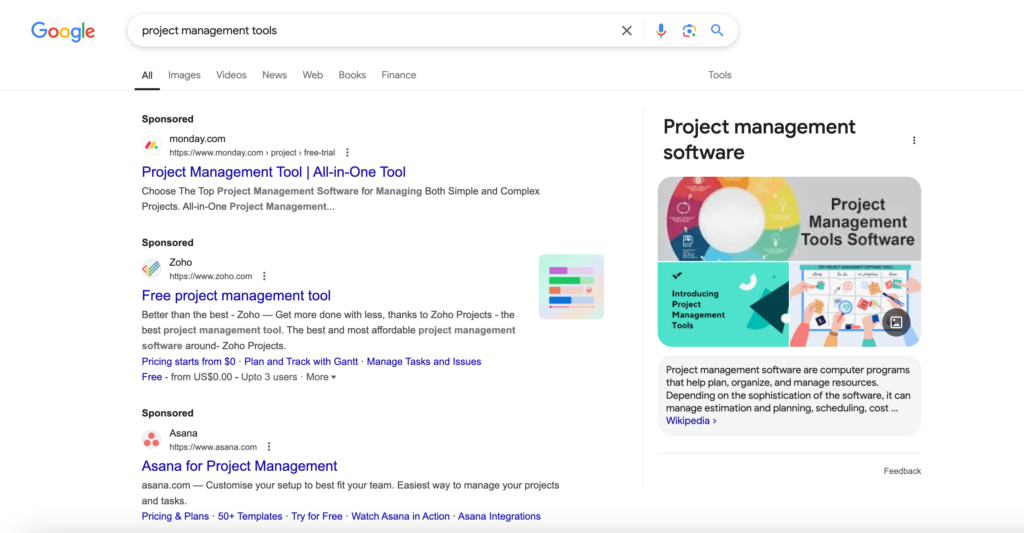Image resolution: width=1024 pixels, height=533 pixels.
Task: Open Asana Pricing & Plans sitelink
Action: pos(175,516)
